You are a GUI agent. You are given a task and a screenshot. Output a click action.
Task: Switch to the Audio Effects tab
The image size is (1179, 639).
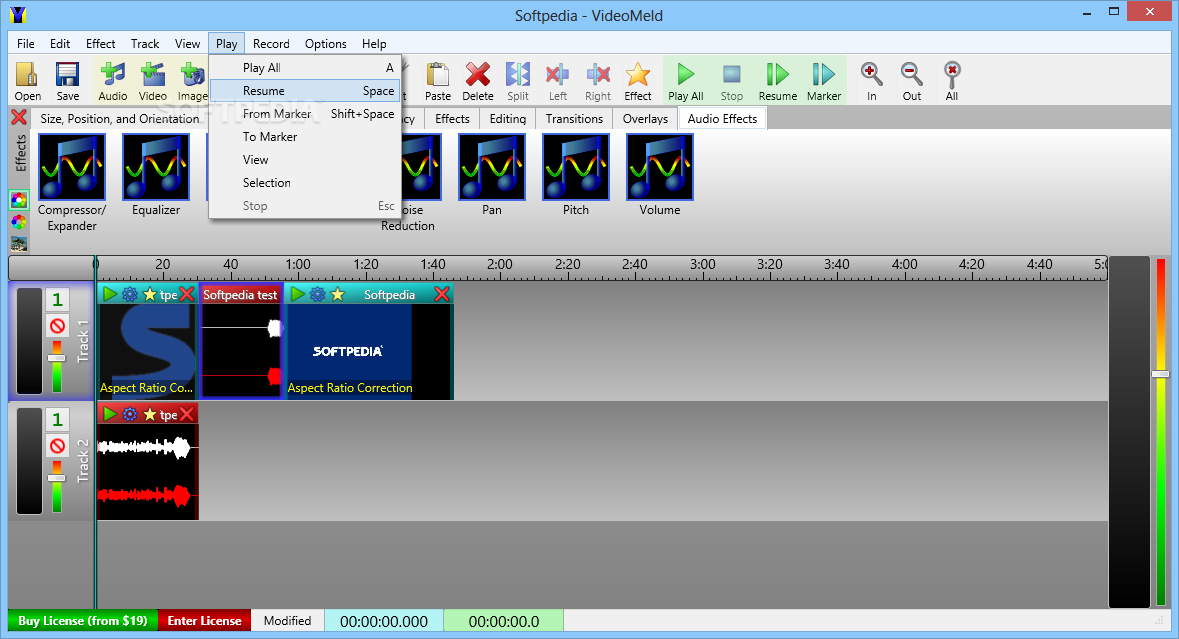pos(722,119)
